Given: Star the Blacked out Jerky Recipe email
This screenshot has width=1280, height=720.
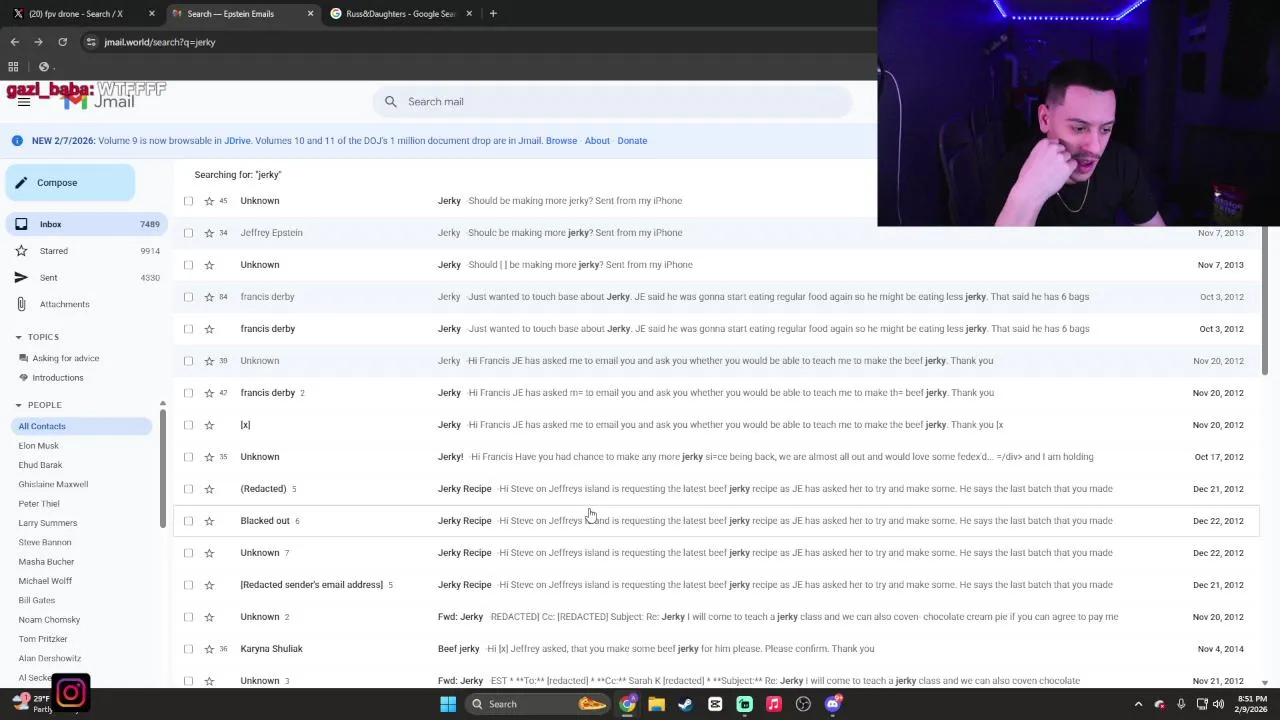Looking at the screenshot, I should 209,521.
